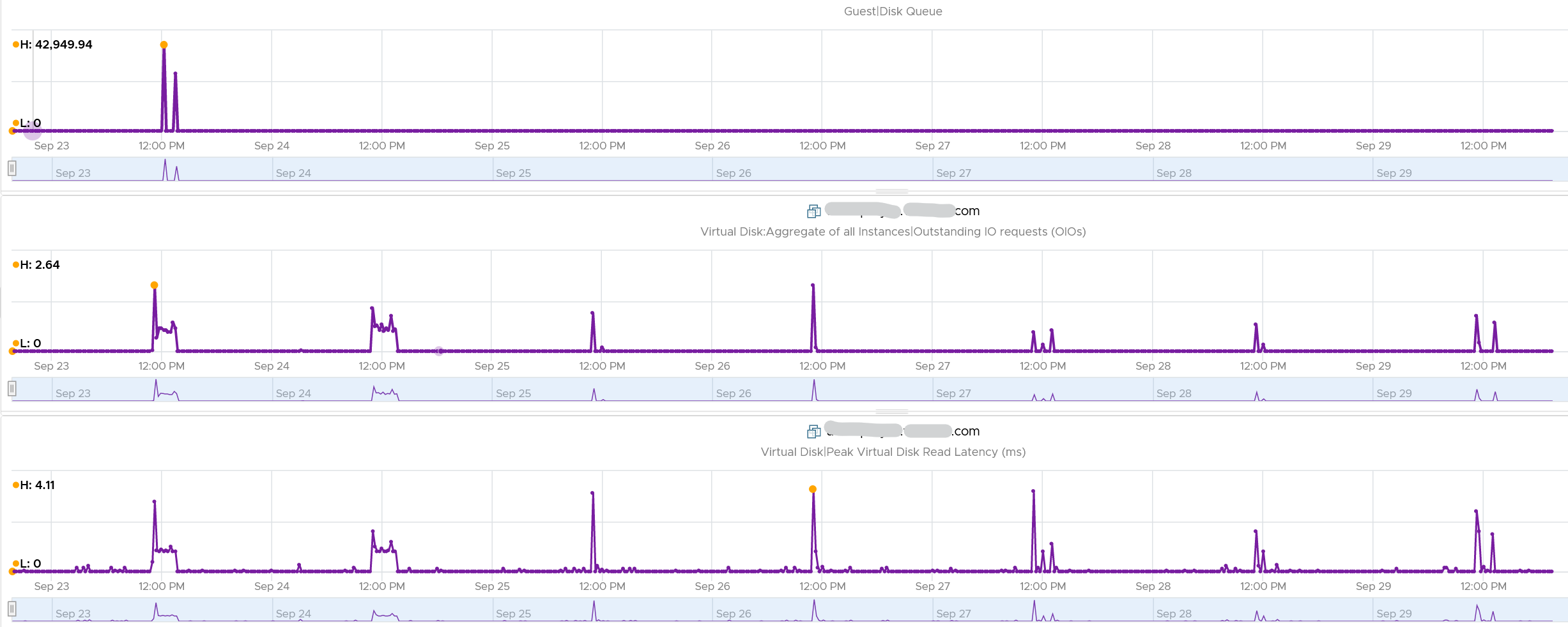
Task: Click the H: 4.11 high value label
Action: tap(37, 485)
